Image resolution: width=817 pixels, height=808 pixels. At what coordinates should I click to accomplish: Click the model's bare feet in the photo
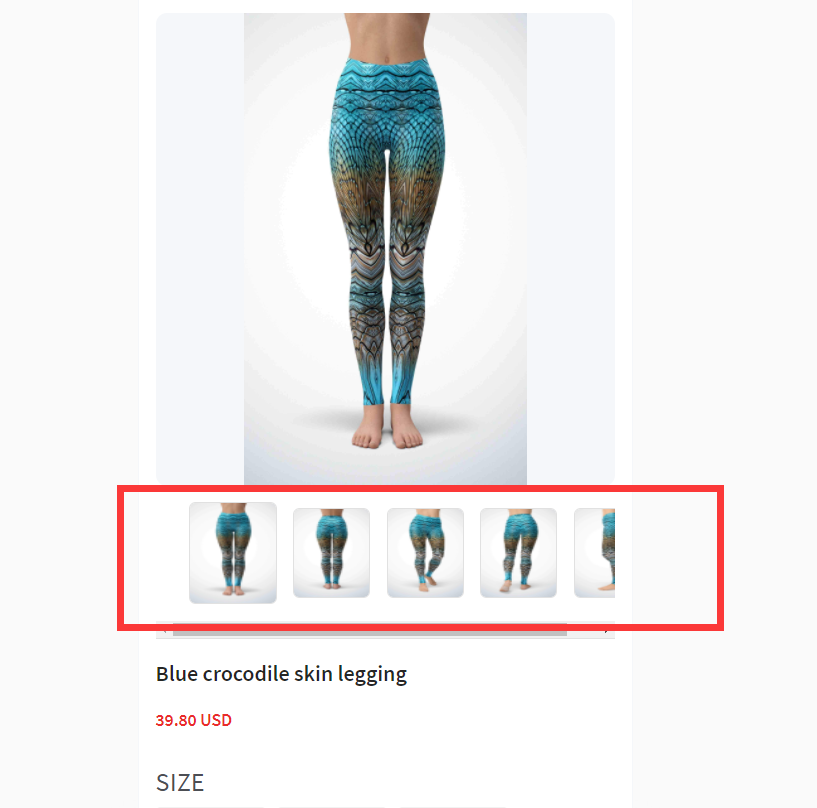tap(387, 427)
